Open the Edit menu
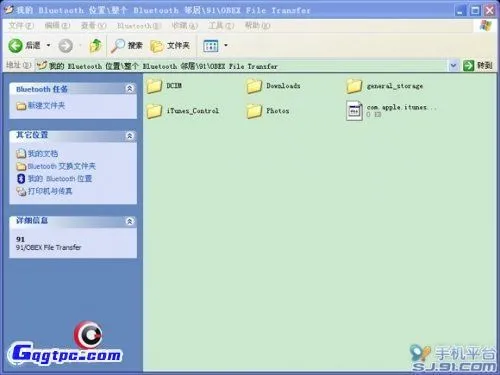The height and width of the screenshot is (375, 500). (x=57, y=26)
